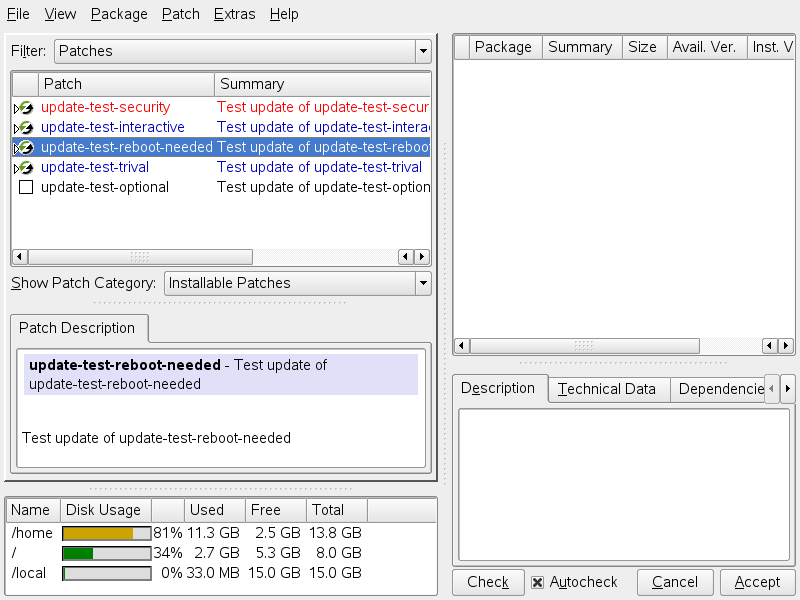Viewport: 800px width, 600px height.
Task: Toggle the Autocheck checkbox
Action: point(537,582)
